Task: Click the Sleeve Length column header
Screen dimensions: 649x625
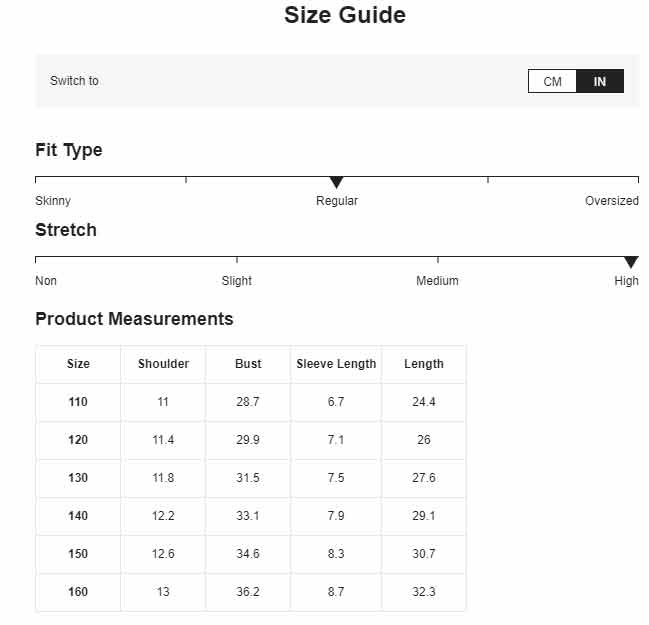Action: pos(336,364)
